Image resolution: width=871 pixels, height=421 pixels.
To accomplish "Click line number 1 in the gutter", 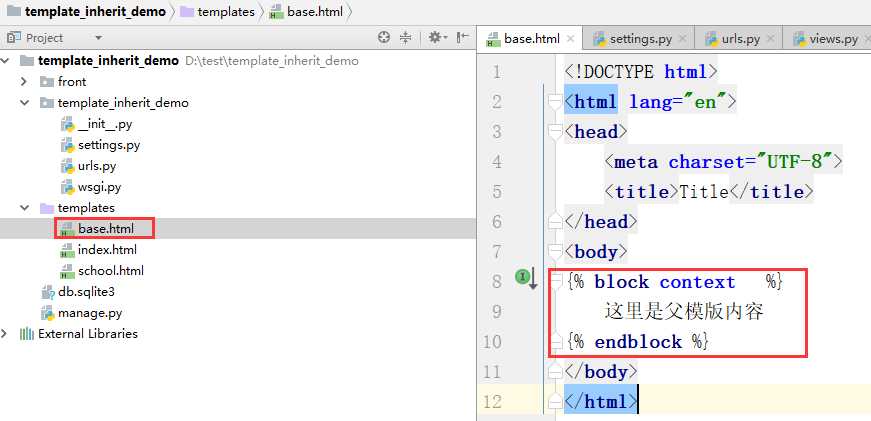I will pos(496,72).
